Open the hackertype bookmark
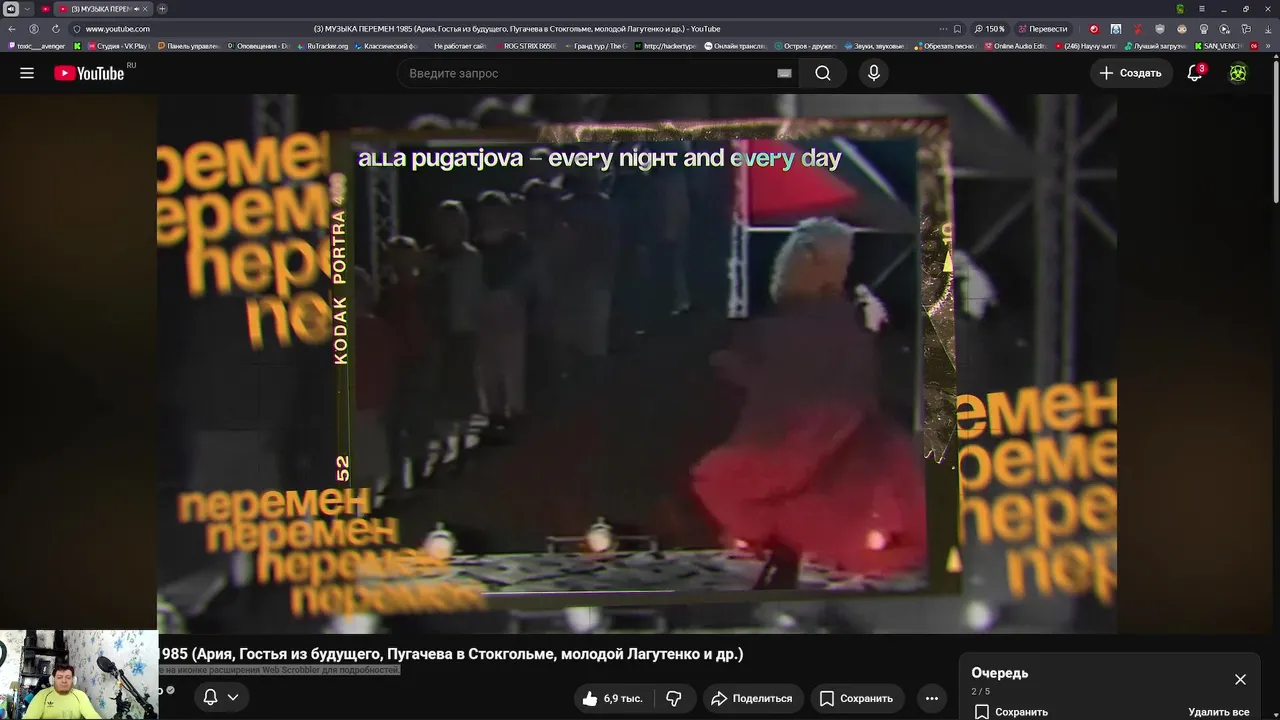This screenshot has height=720, width=1280. coord(664,46)
